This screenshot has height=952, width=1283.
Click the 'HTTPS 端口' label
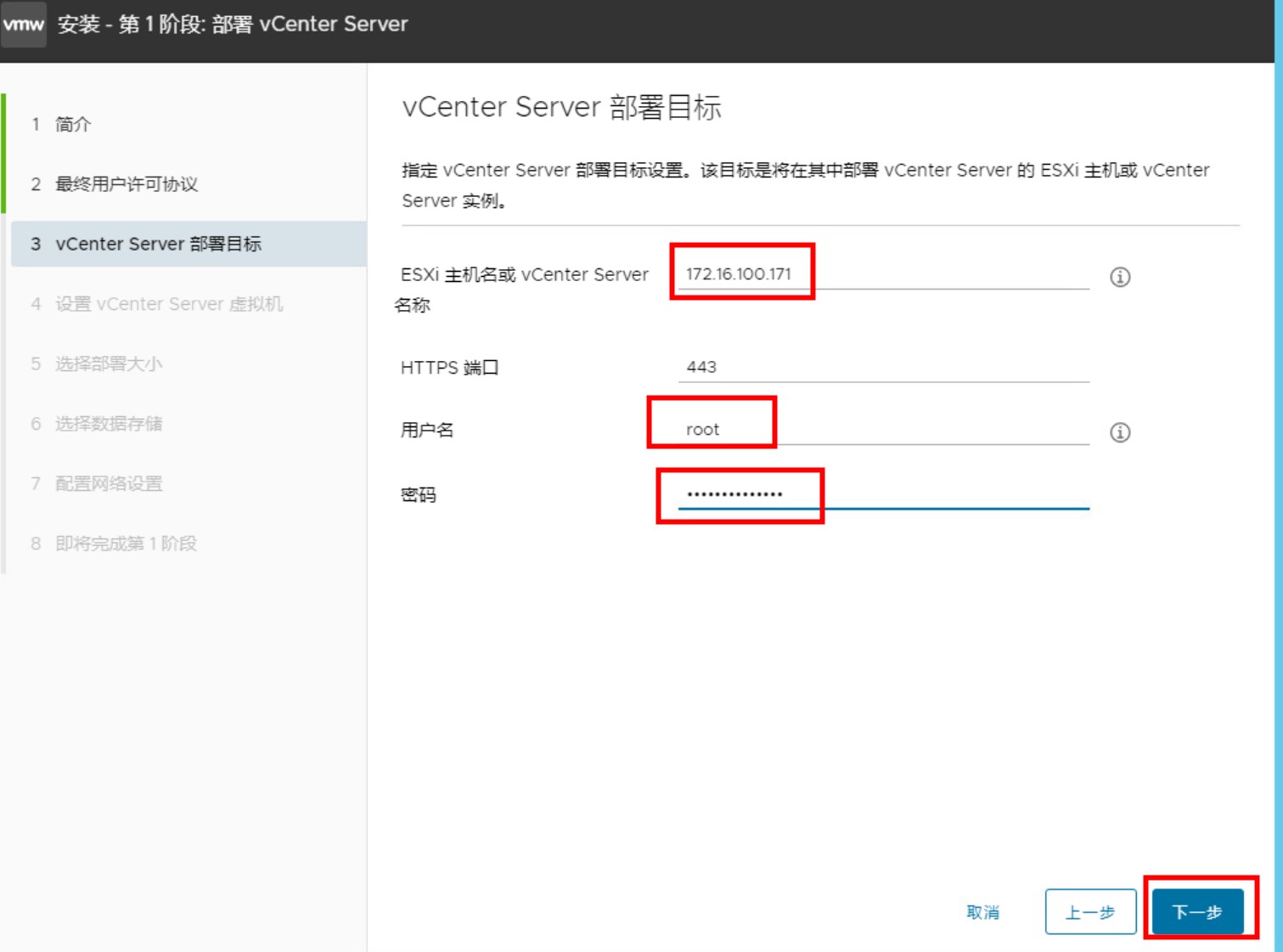pos(449,368)
